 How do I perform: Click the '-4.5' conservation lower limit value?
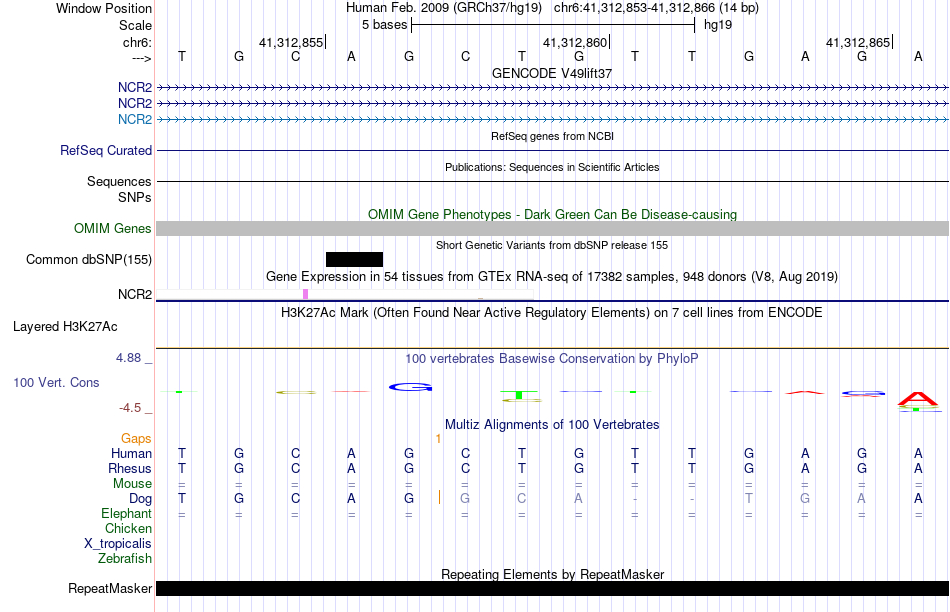tap(130, 408)
